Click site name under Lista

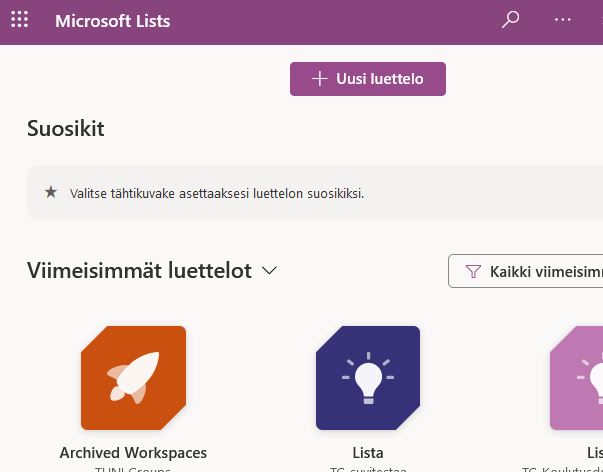[367, 468]
